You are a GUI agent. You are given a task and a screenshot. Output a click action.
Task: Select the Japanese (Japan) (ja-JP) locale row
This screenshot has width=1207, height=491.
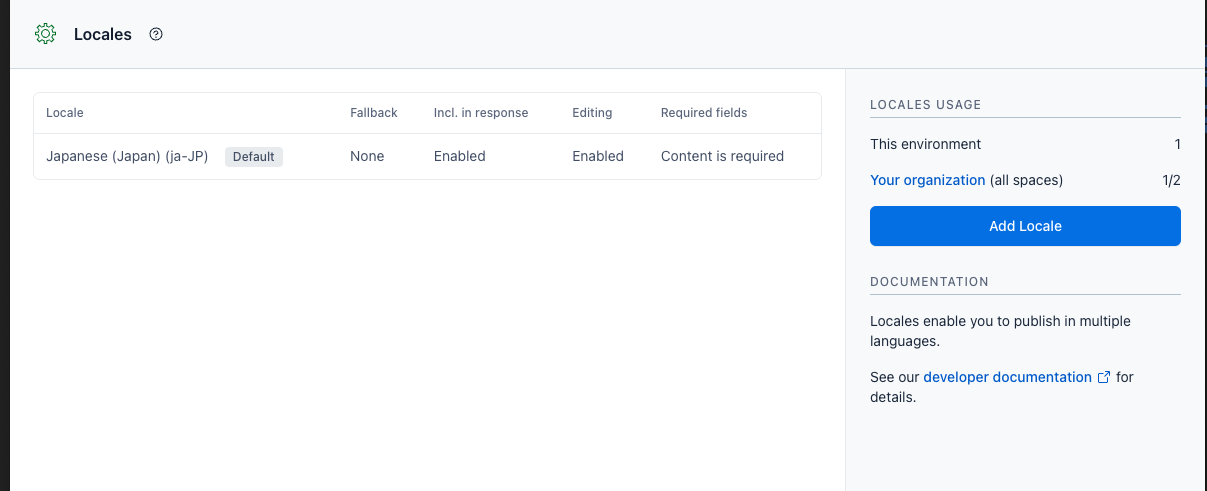point(427,156)
